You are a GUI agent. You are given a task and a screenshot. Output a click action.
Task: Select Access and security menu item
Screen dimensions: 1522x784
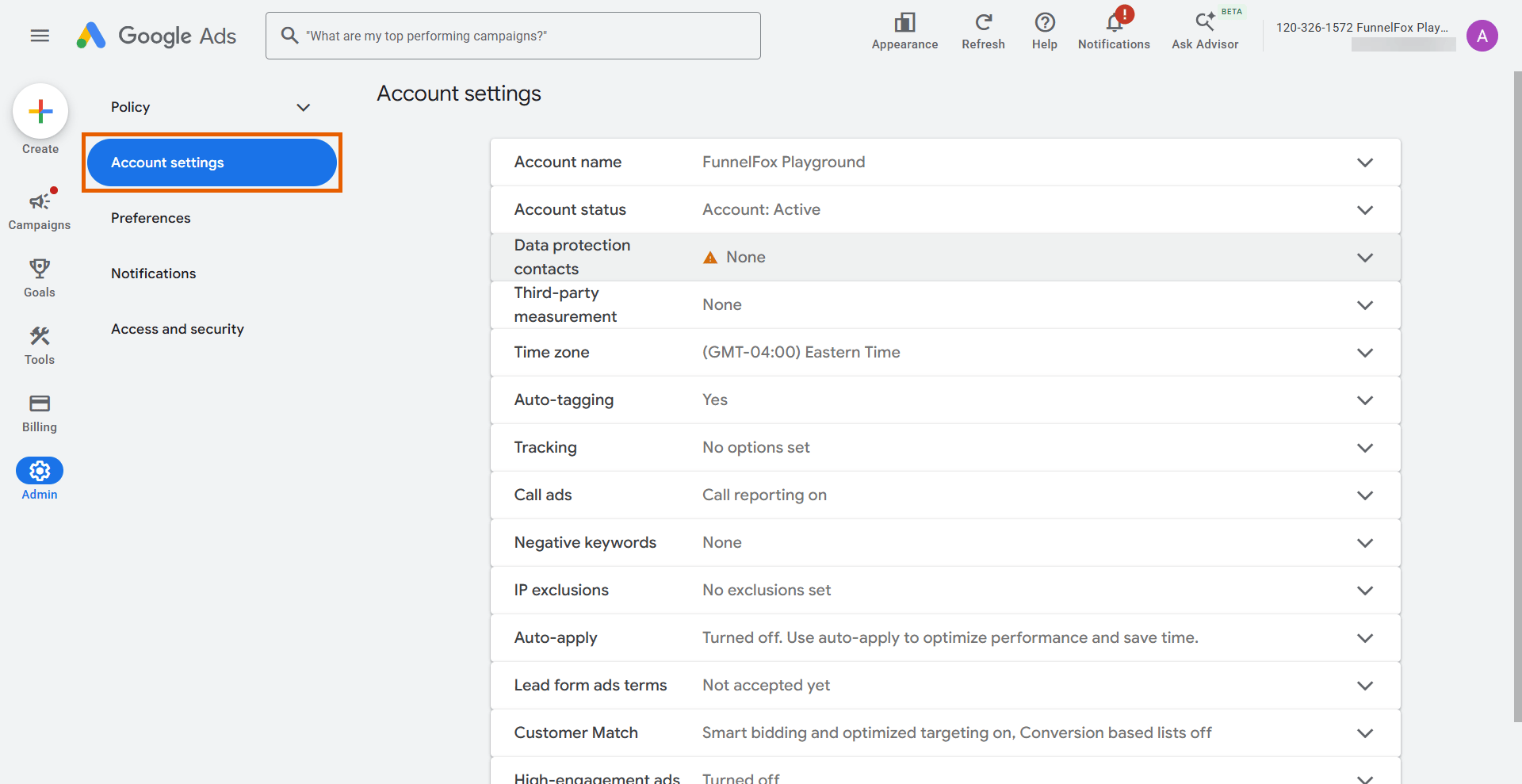click(x=178, y=329)
